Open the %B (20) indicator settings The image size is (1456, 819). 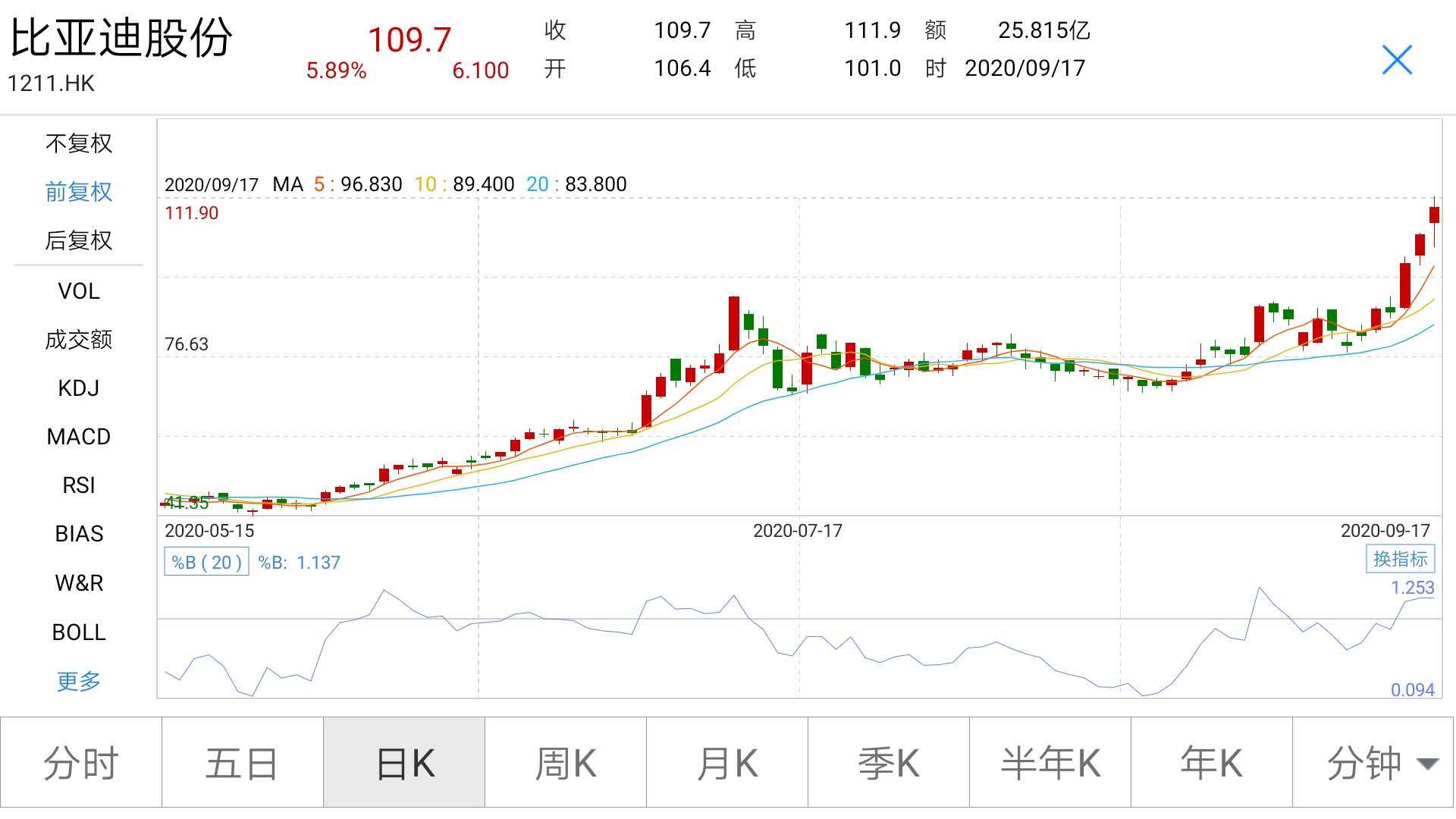click(x=207, y=561)
